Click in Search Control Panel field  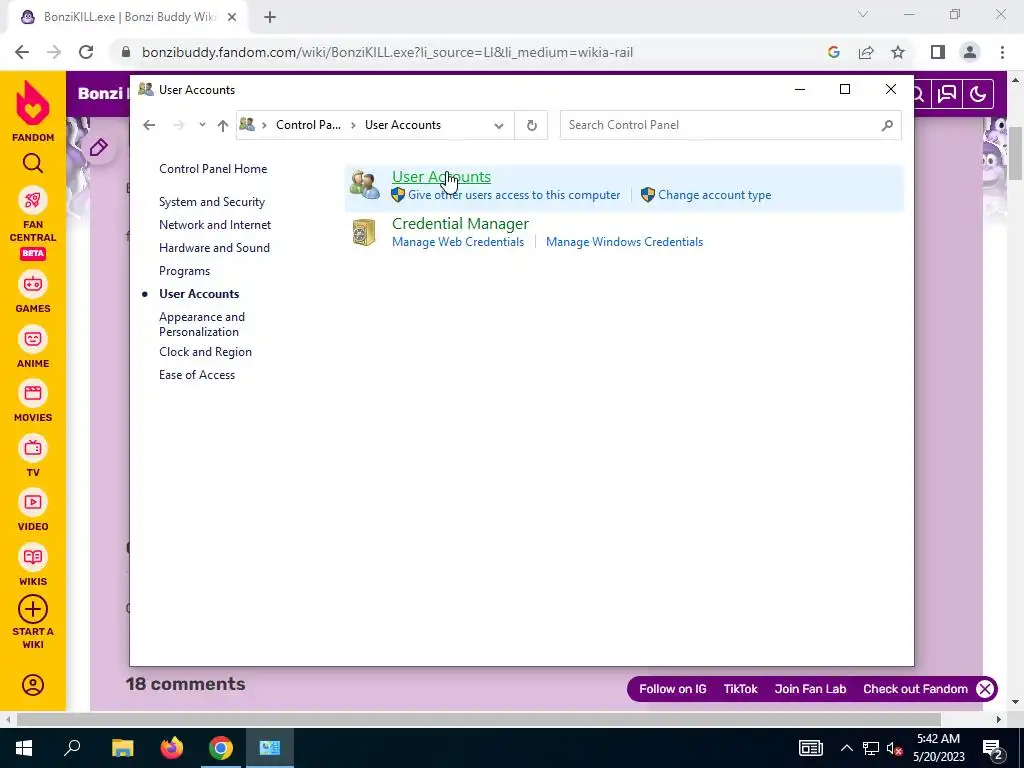coord(731,125)
